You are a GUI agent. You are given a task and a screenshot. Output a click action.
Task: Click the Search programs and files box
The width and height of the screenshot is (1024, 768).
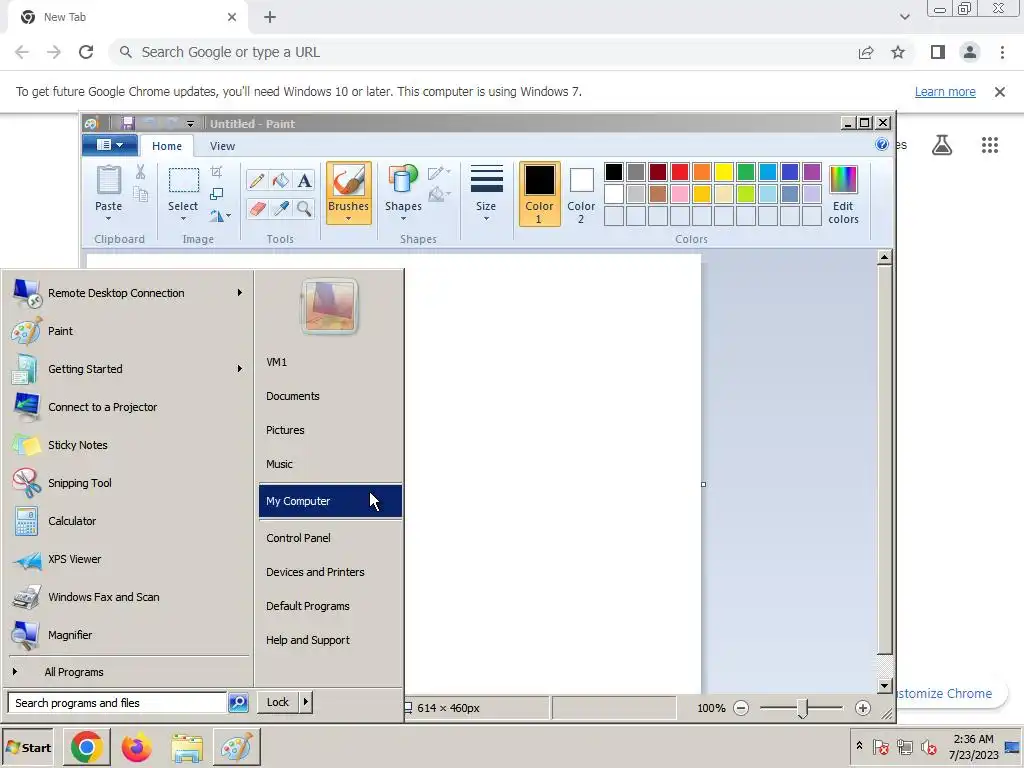[x=118, y=703]
